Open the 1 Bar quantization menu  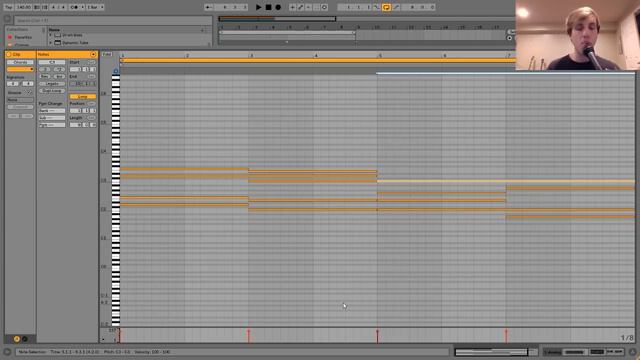pos(95,7)
